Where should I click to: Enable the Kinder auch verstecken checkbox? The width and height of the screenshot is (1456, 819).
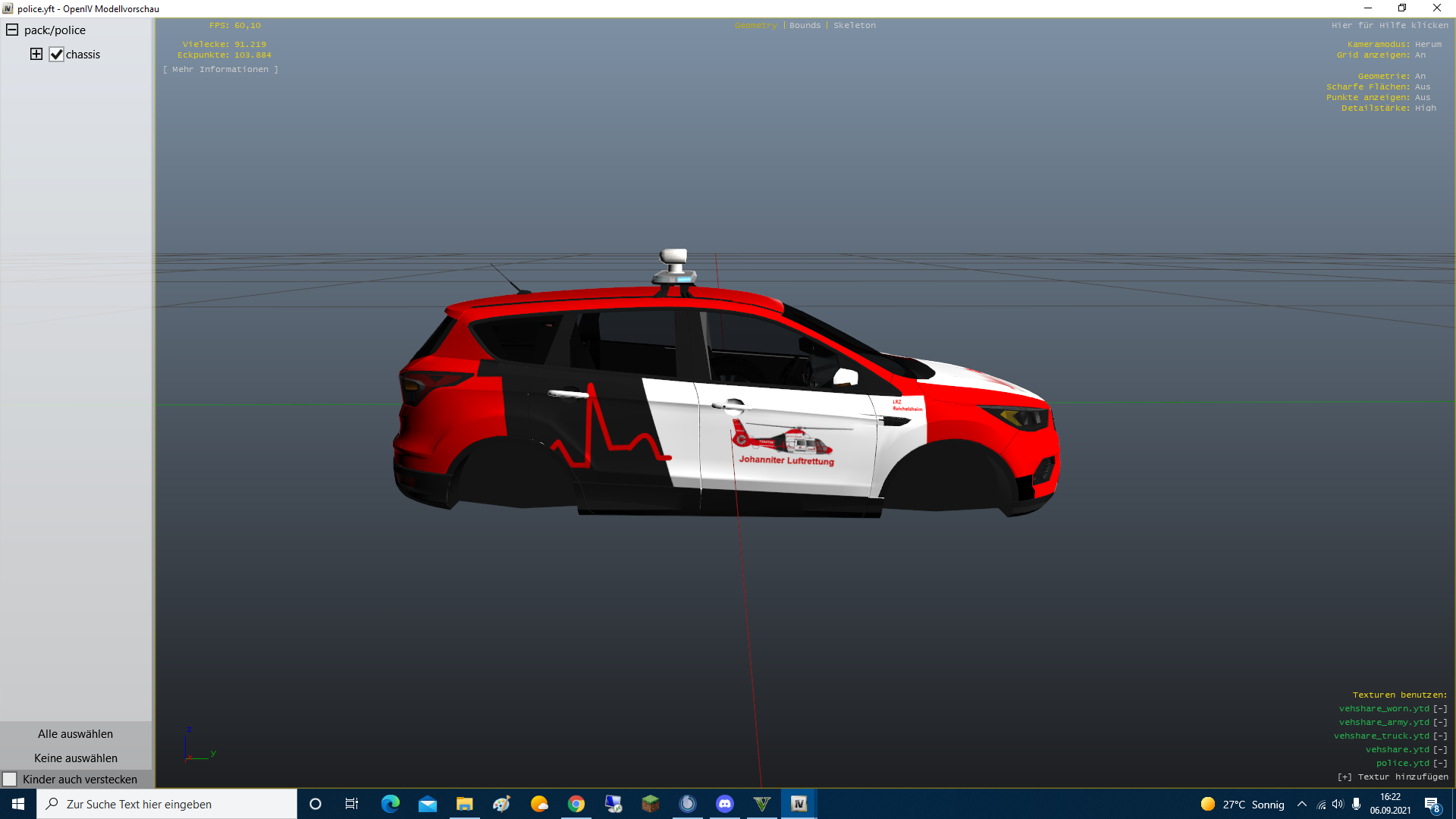10,780
